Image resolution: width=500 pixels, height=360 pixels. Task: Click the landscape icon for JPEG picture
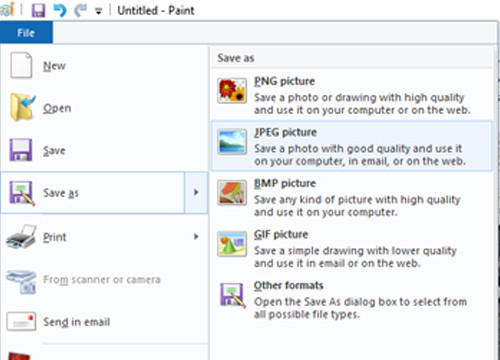click(x=232, y=142)
